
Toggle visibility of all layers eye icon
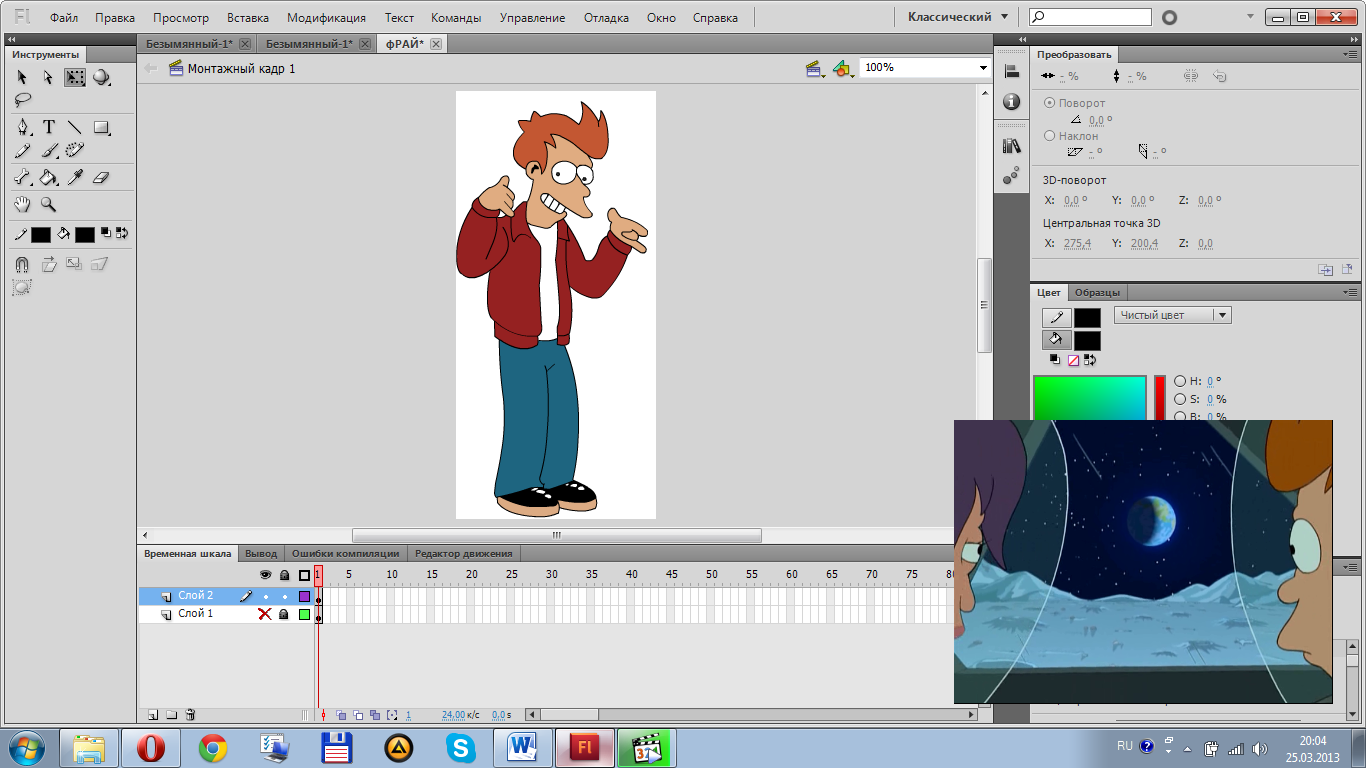265,575
